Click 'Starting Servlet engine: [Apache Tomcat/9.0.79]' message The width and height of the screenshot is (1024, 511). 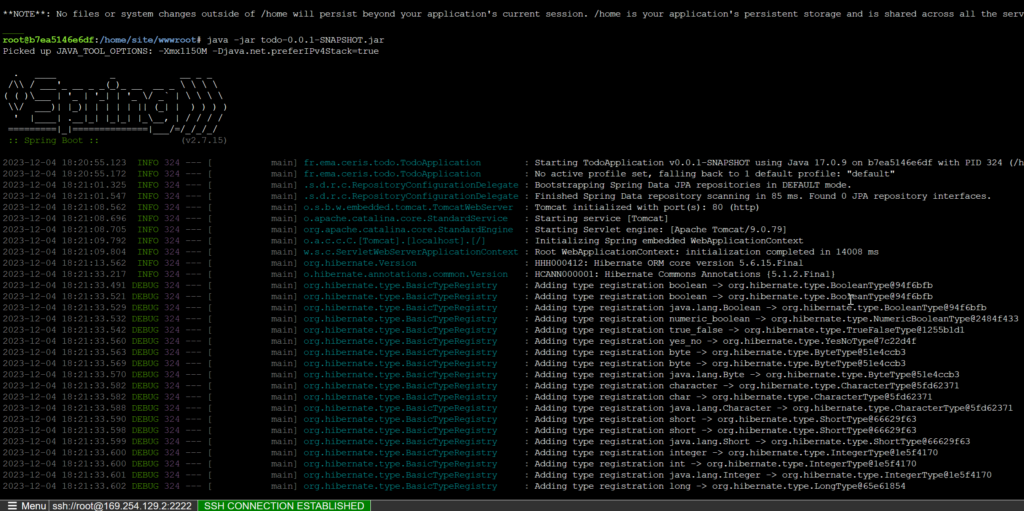click(660, 229)
